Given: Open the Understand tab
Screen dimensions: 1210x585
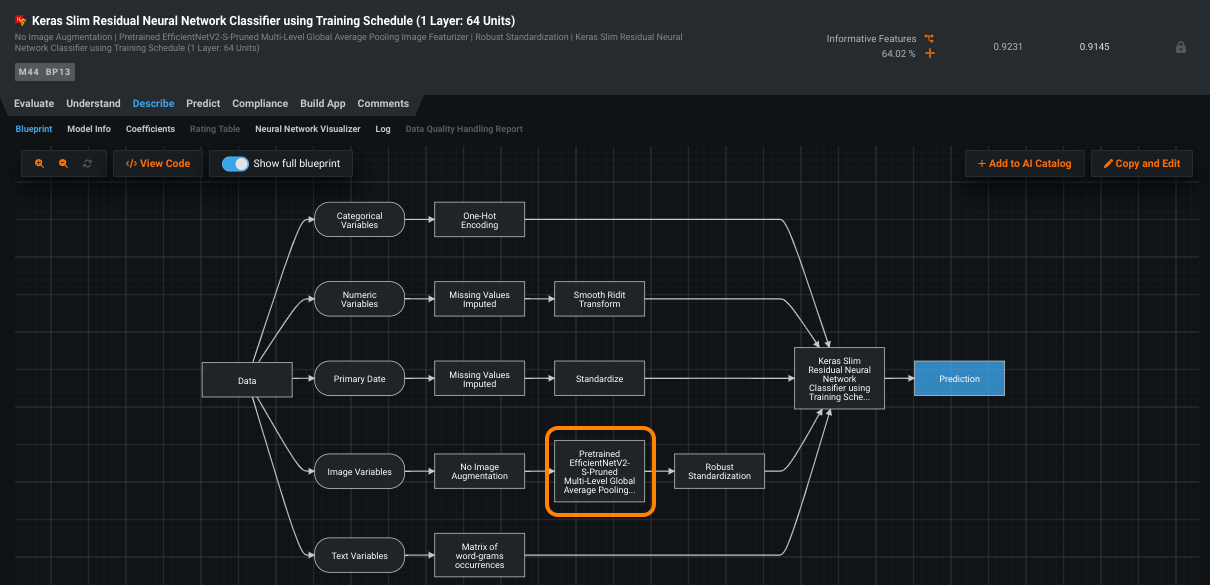Looking at the screenshot, I should click(93, 104).
